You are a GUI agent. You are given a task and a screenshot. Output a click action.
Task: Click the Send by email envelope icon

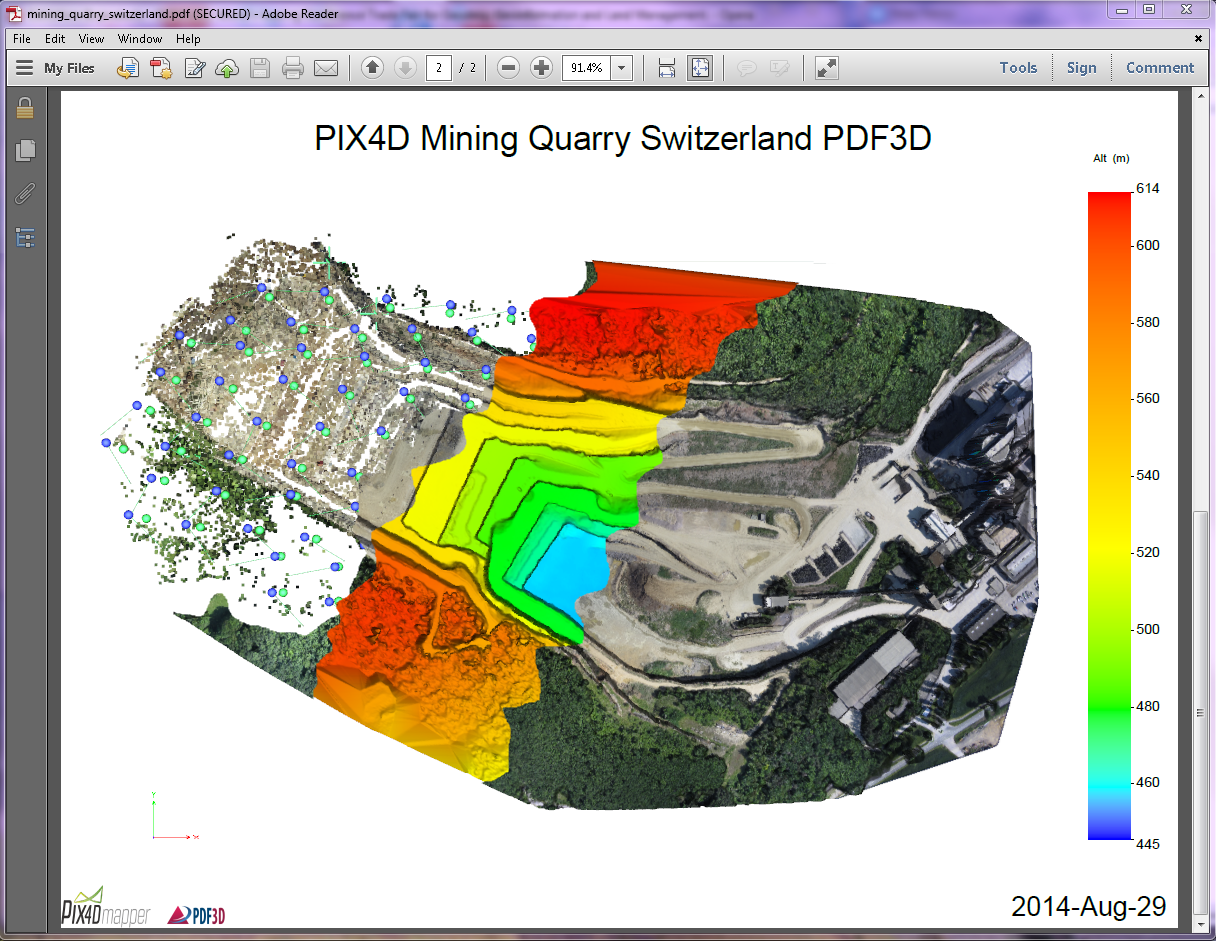pos(326,68)
